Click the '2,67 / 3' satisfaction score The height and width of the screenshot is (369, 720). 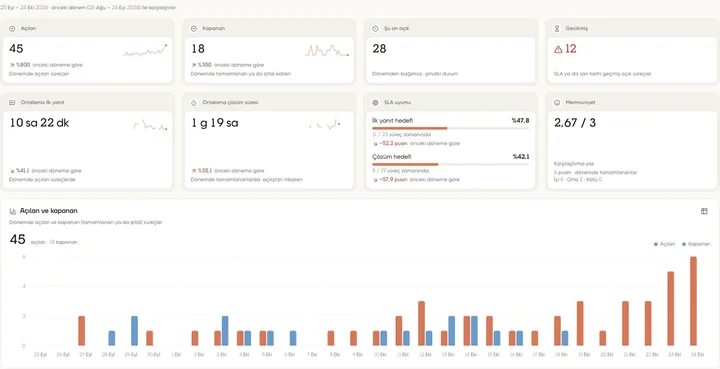click(x=575, y=123)
